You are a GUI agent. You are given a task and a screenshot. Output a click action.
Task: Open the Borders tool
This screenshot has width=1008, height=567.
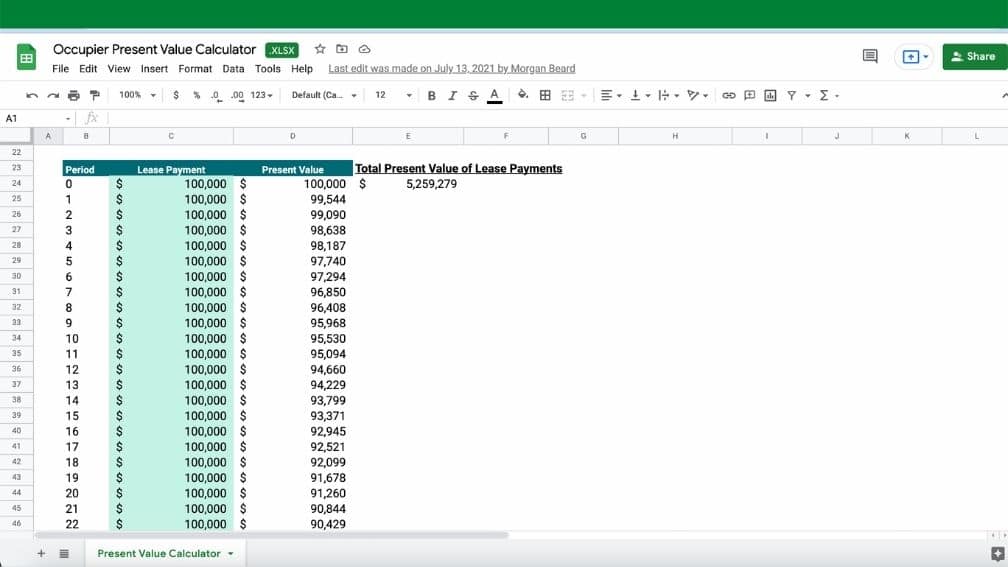(x=545, y=95)
